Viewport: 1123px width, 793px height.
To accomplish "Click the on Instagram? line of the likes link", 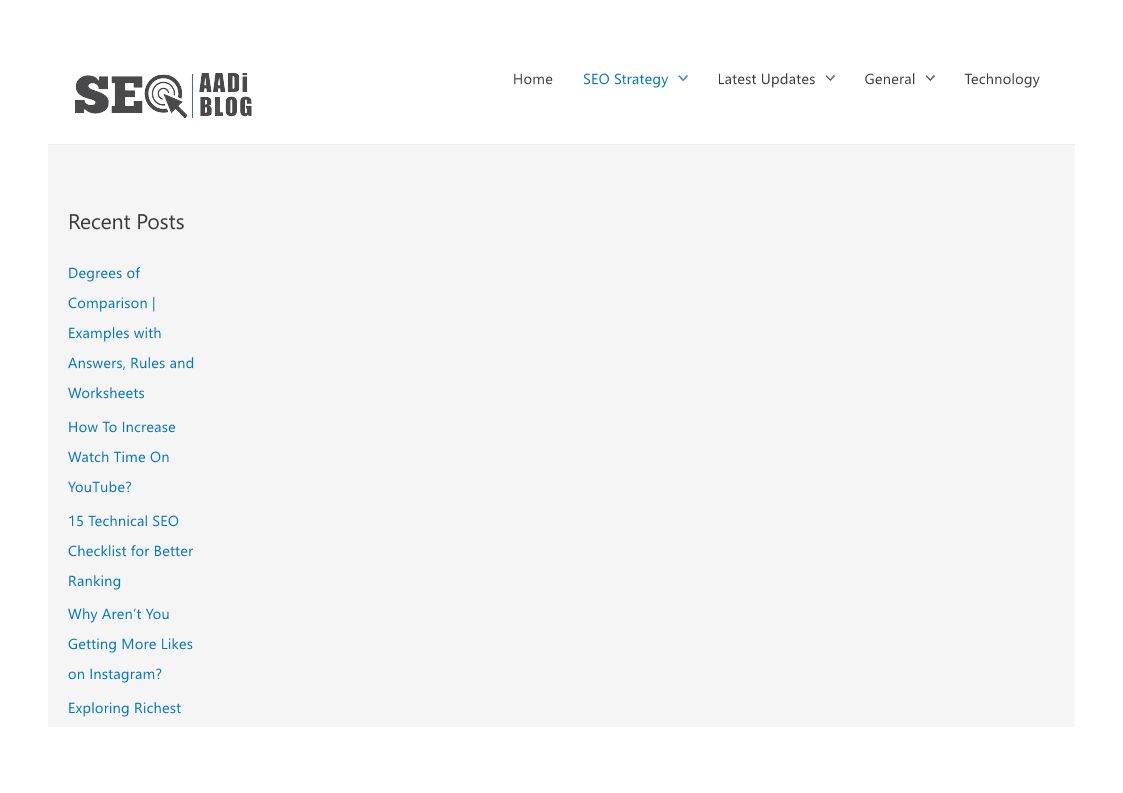I will (115, 674).
